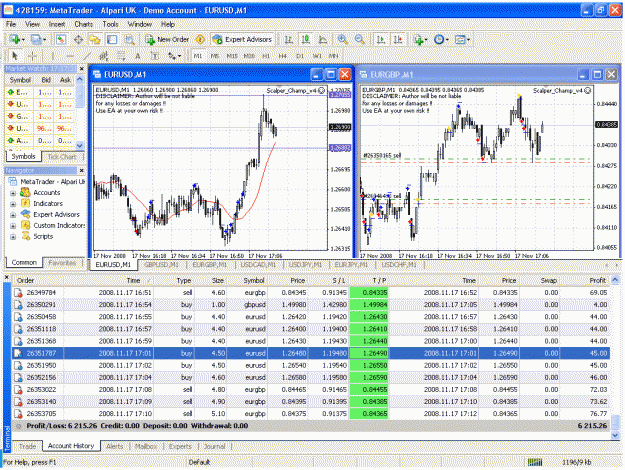This screenshot has height=470, width=625.
Task: Switch chart to Line Chart mode
Action: tap(322, 39)
